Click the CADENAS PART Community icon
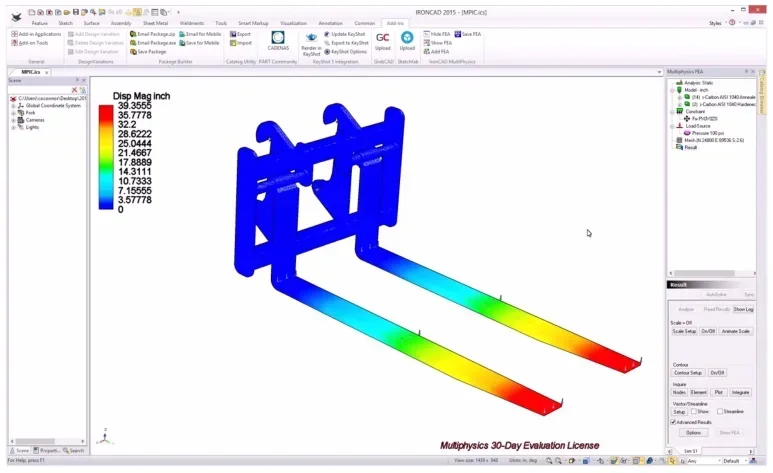Viewport: 773px width, 473px height. [278, 38]
